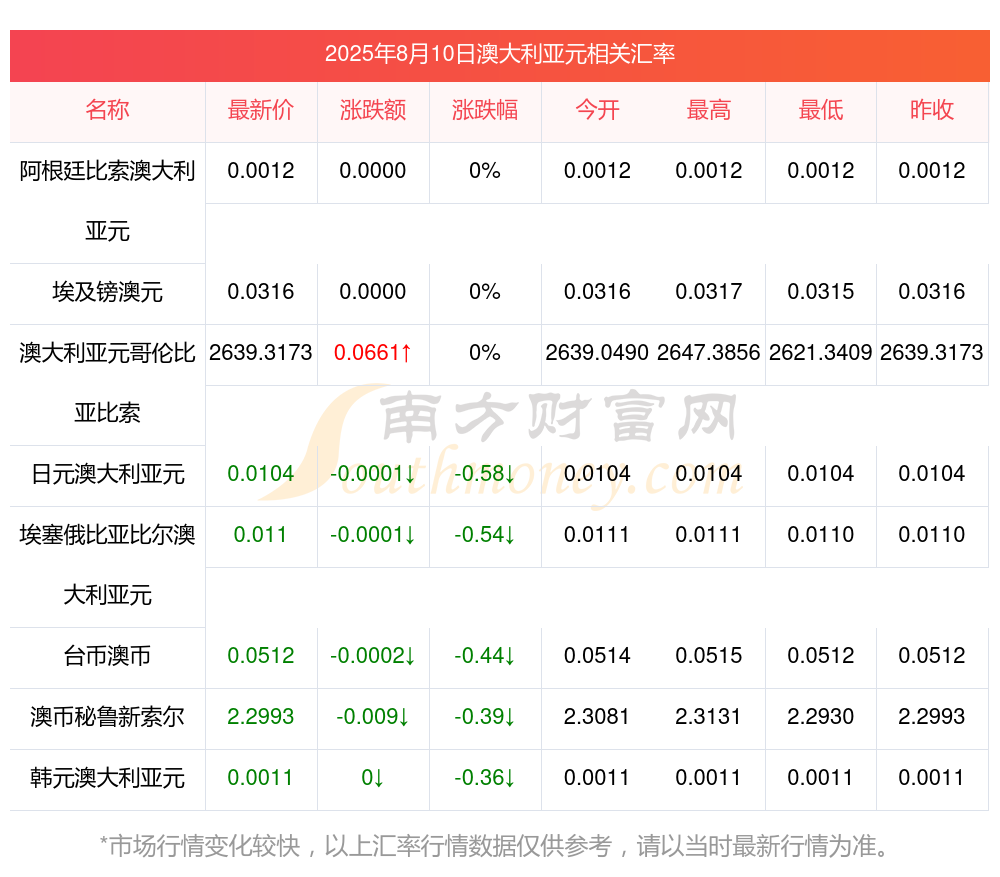The image size is (1000, 877).
Task: Click the low value 0.0315
Action: click(x=821, y=292)
